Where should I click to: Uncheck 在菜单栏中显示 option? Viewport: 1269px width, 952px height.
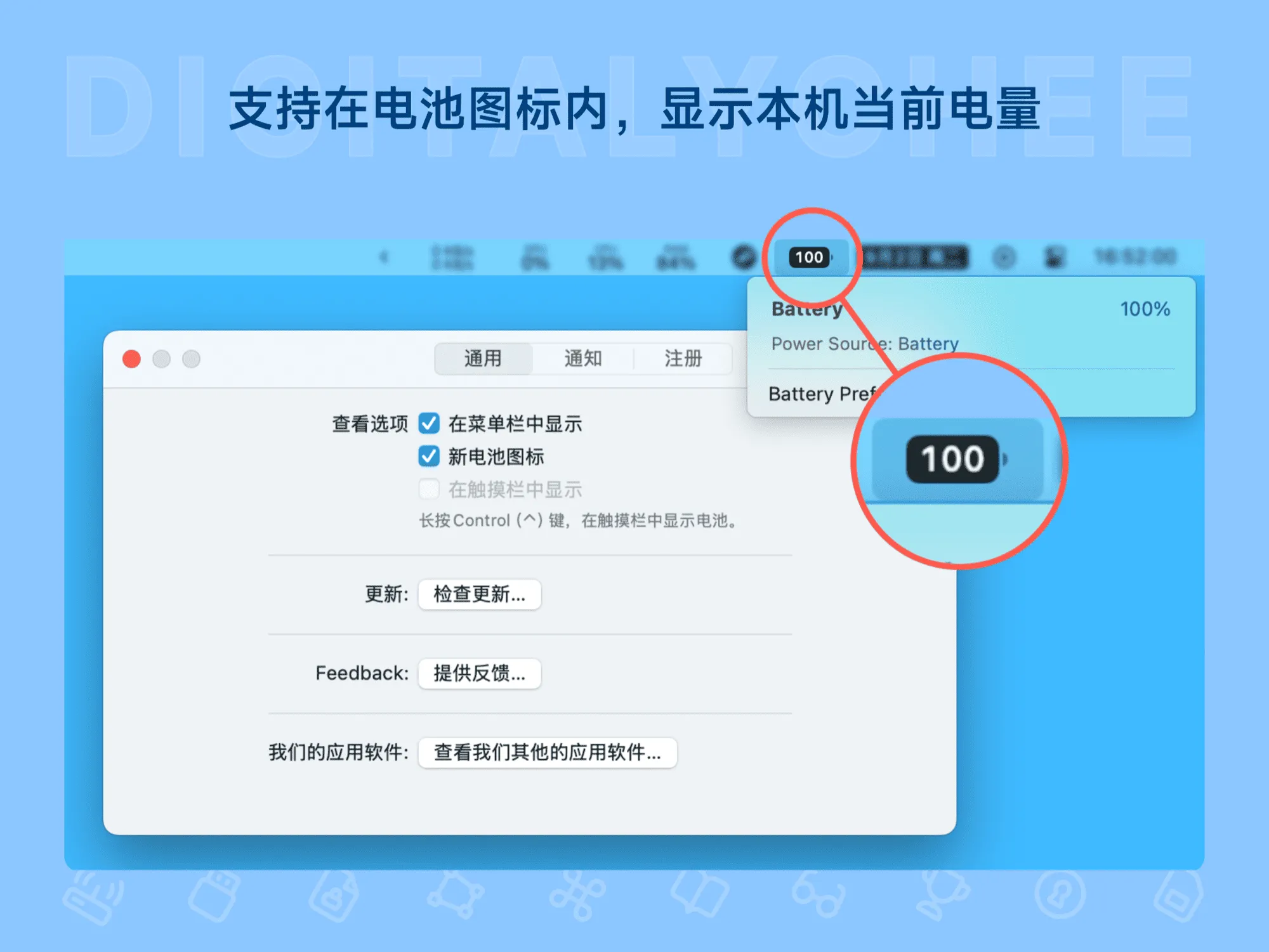pyautogui.click(x=430, y=424)
